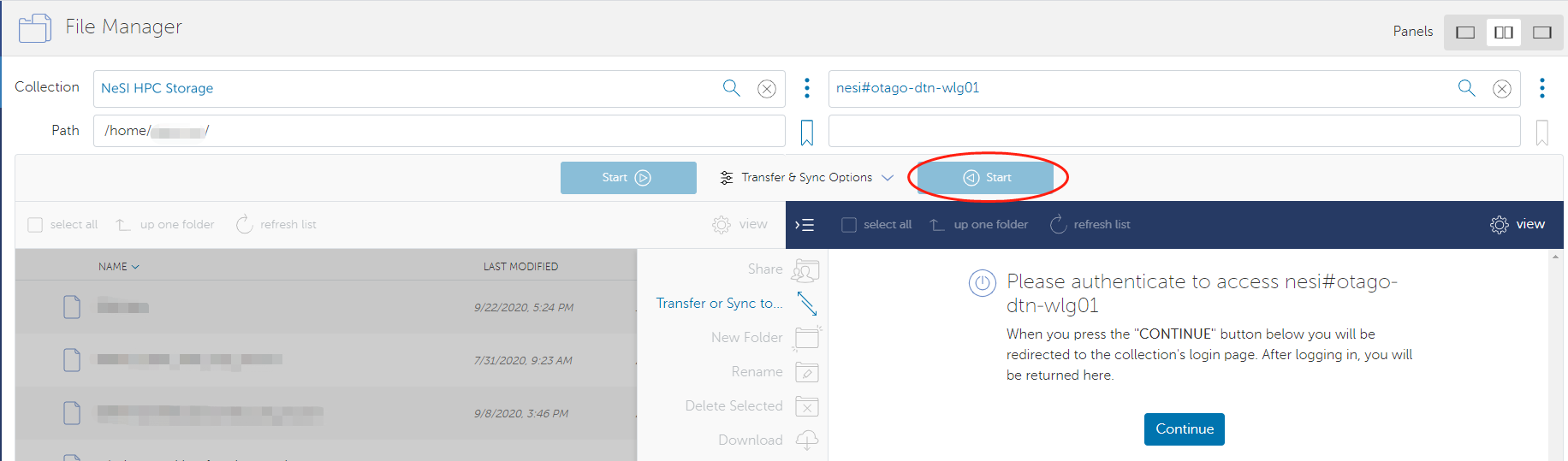Click the empty right panel Path field

[x=1173, y=132]
